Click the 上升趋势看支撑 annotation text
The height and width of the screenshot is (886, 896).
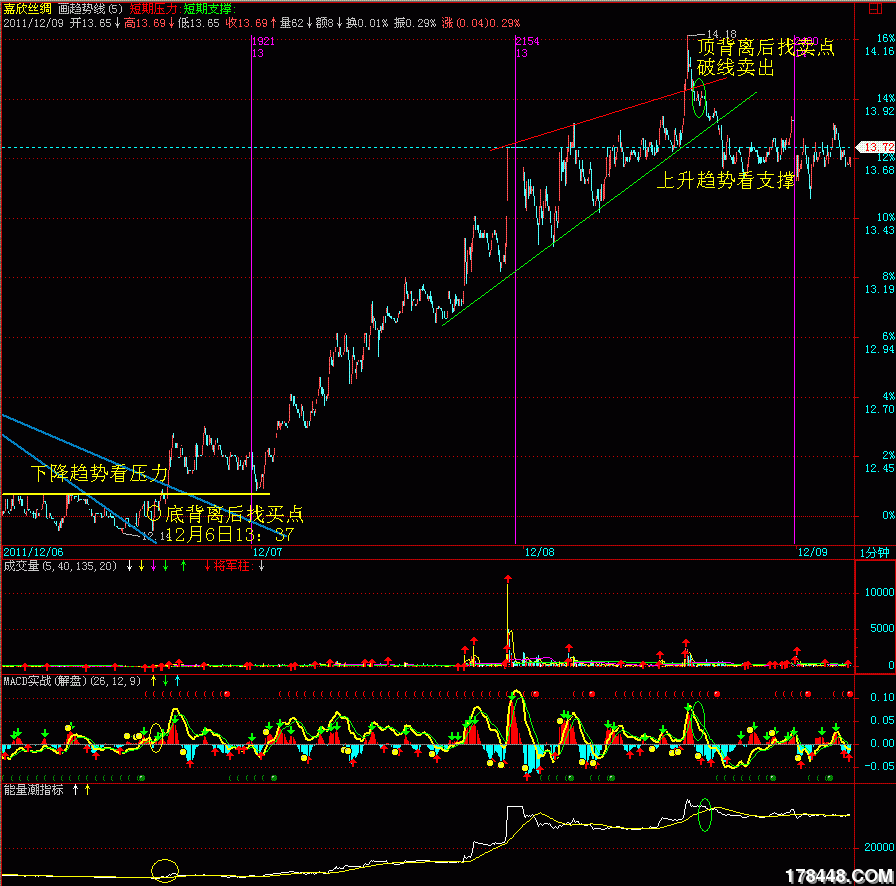pos(725,181)
